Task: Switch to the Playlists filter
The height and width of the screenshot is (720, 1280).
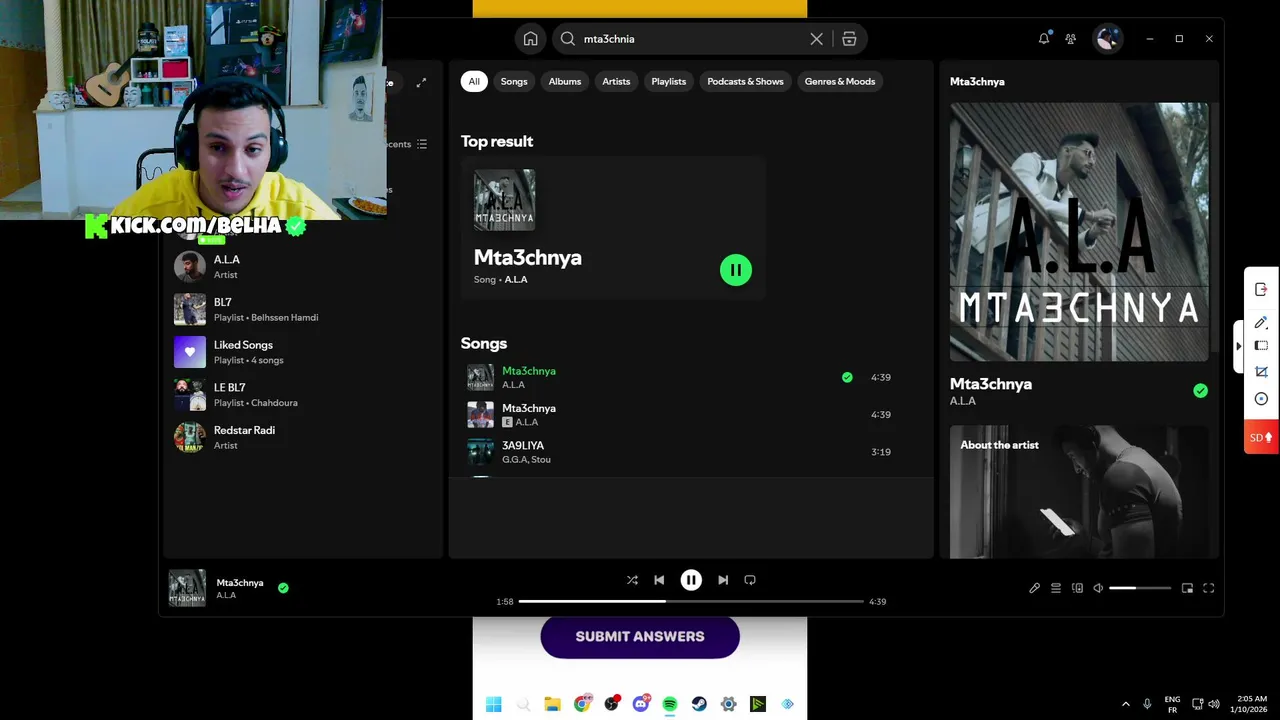Action: (669, 81)
